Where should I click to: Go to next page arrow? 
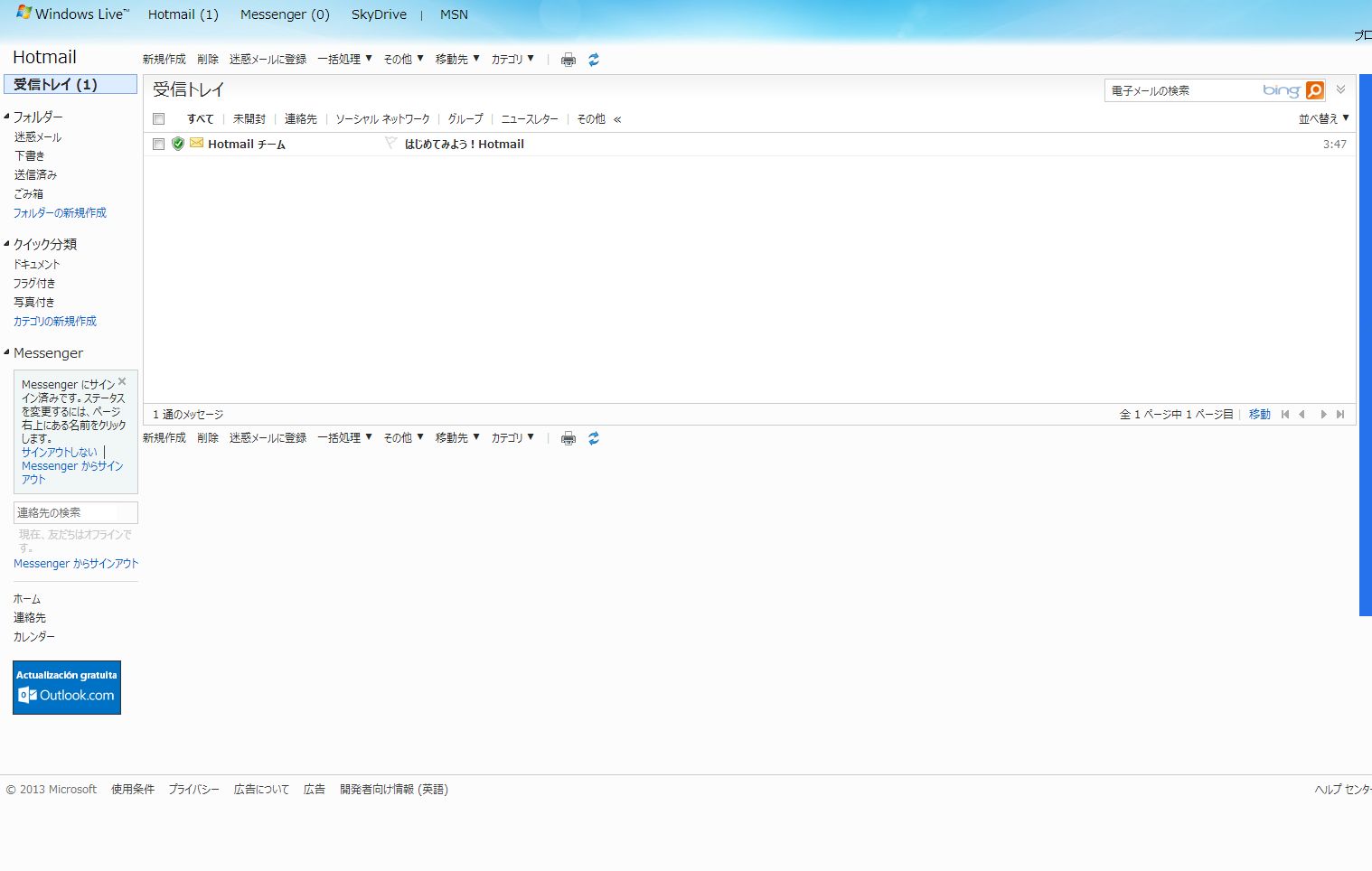pos(1323,414)
